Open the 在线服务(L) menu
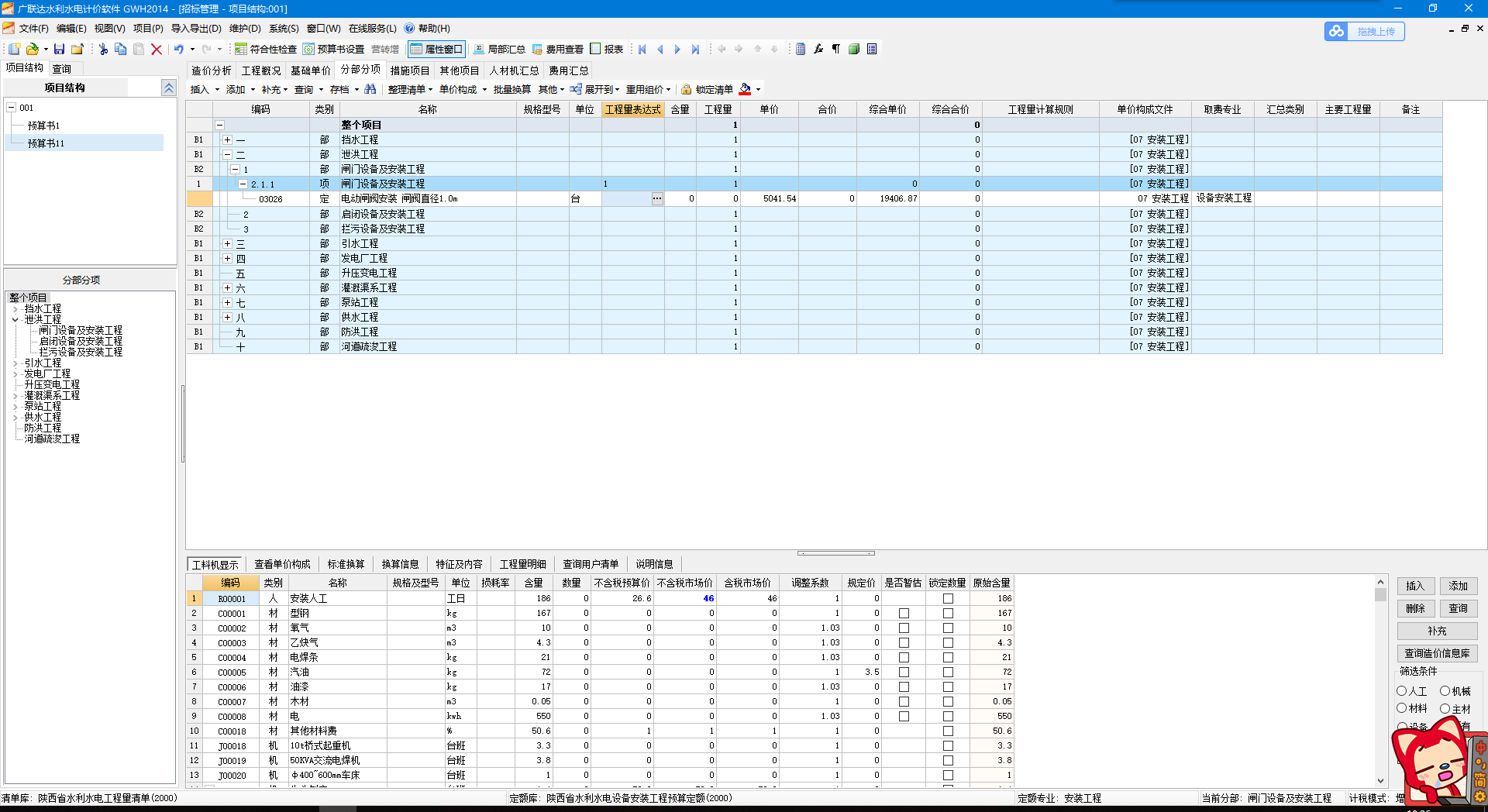The width and height of the screenshot is (1488, 812). [372, 29]
